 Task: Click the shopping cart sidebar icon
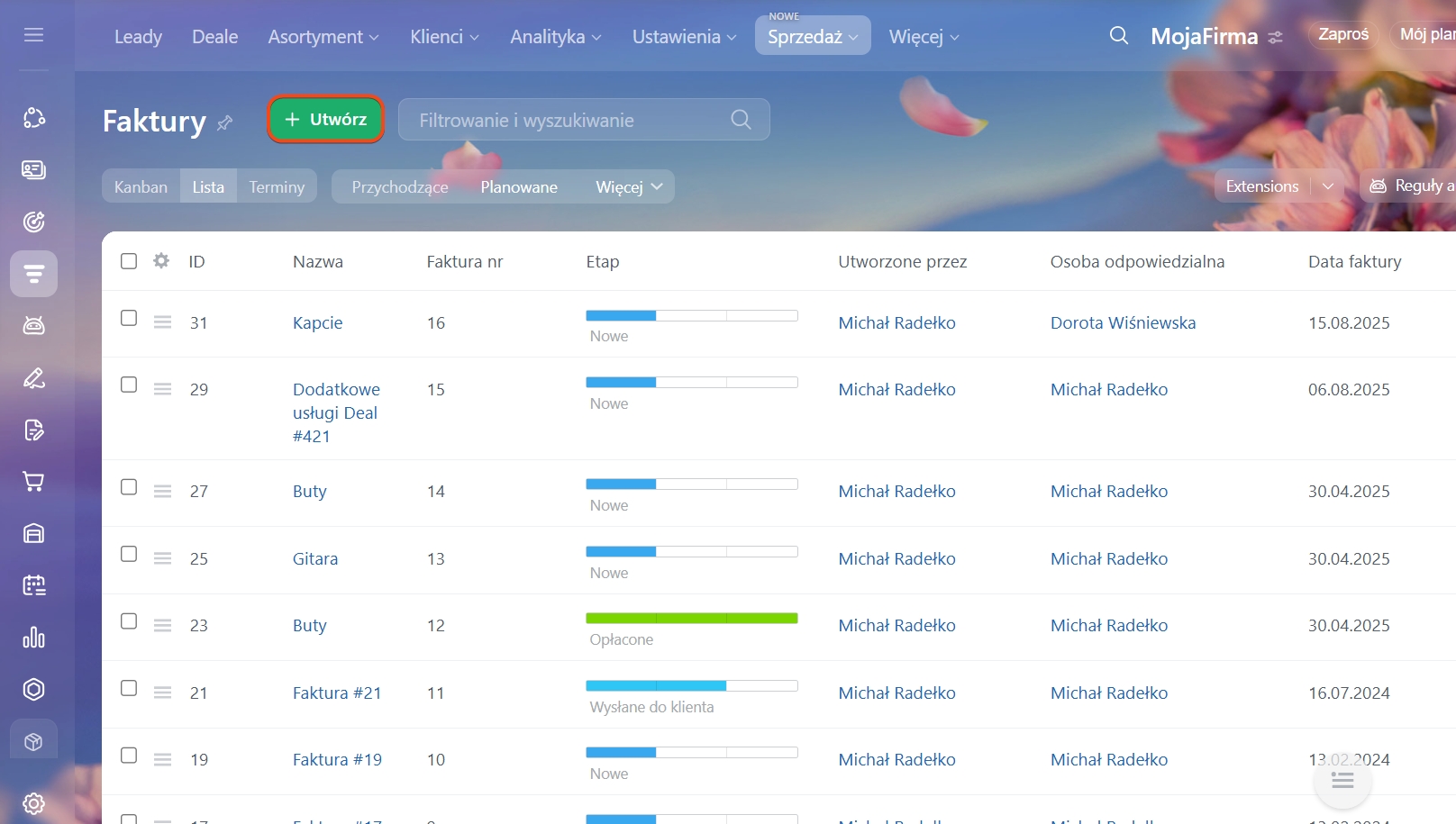point(33,482)
